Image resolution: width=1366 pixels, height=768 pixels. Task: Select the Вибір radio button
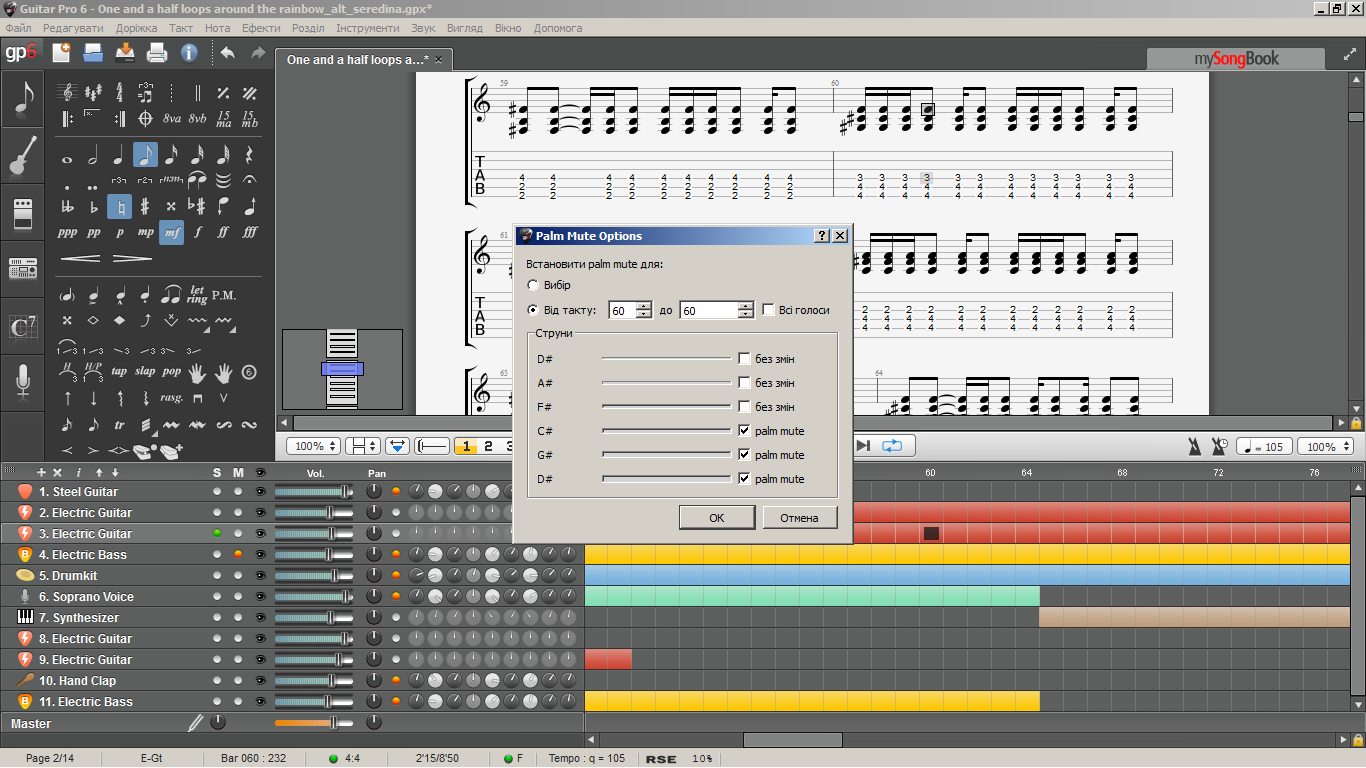click(x=535, y=284)
